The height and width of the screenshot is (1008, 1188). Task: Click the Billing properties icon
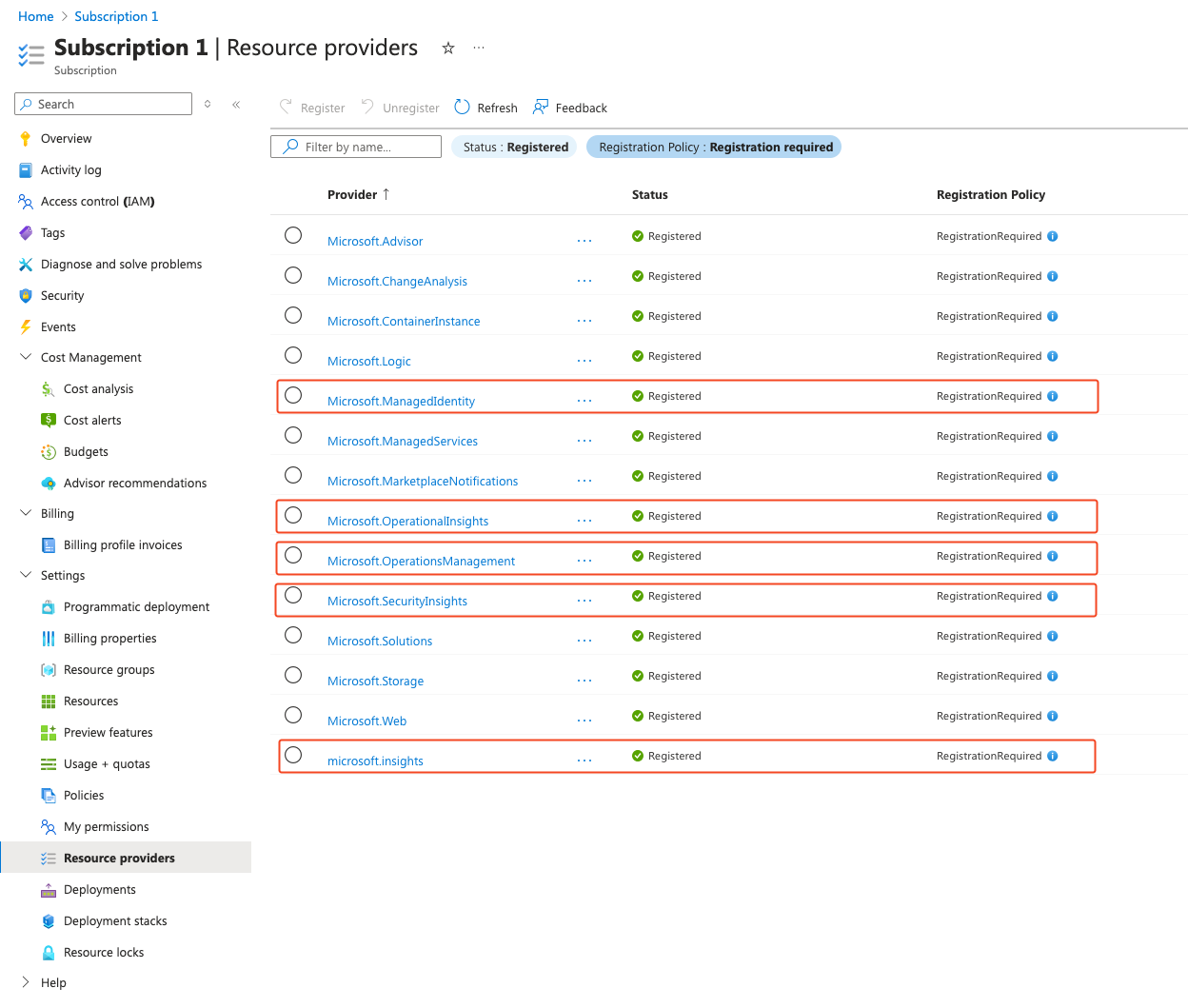pos(49,639)
